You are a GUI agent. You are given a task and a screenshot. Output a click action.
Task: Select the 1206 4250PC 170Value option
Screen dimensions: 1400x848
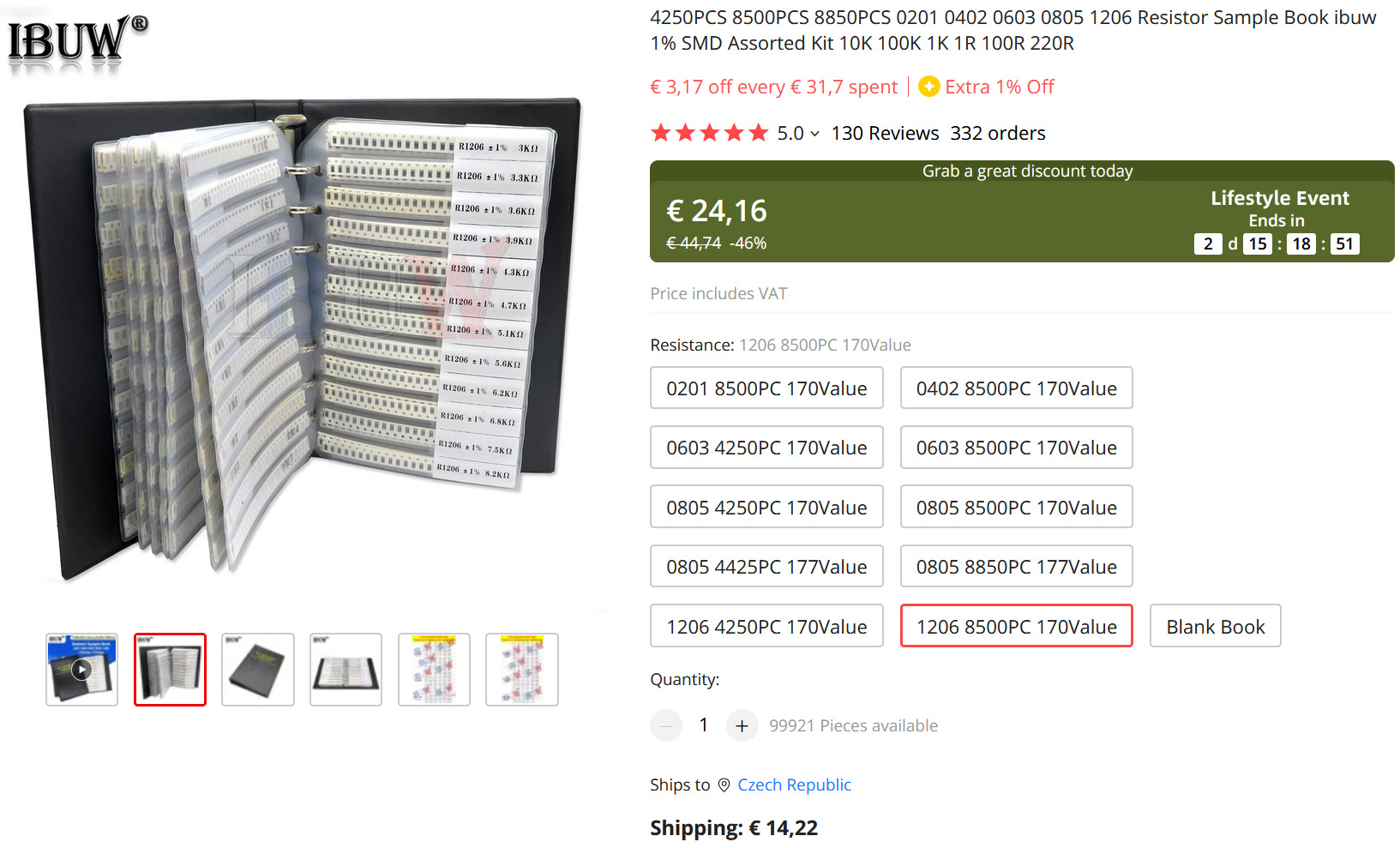[x=766, y=627]
